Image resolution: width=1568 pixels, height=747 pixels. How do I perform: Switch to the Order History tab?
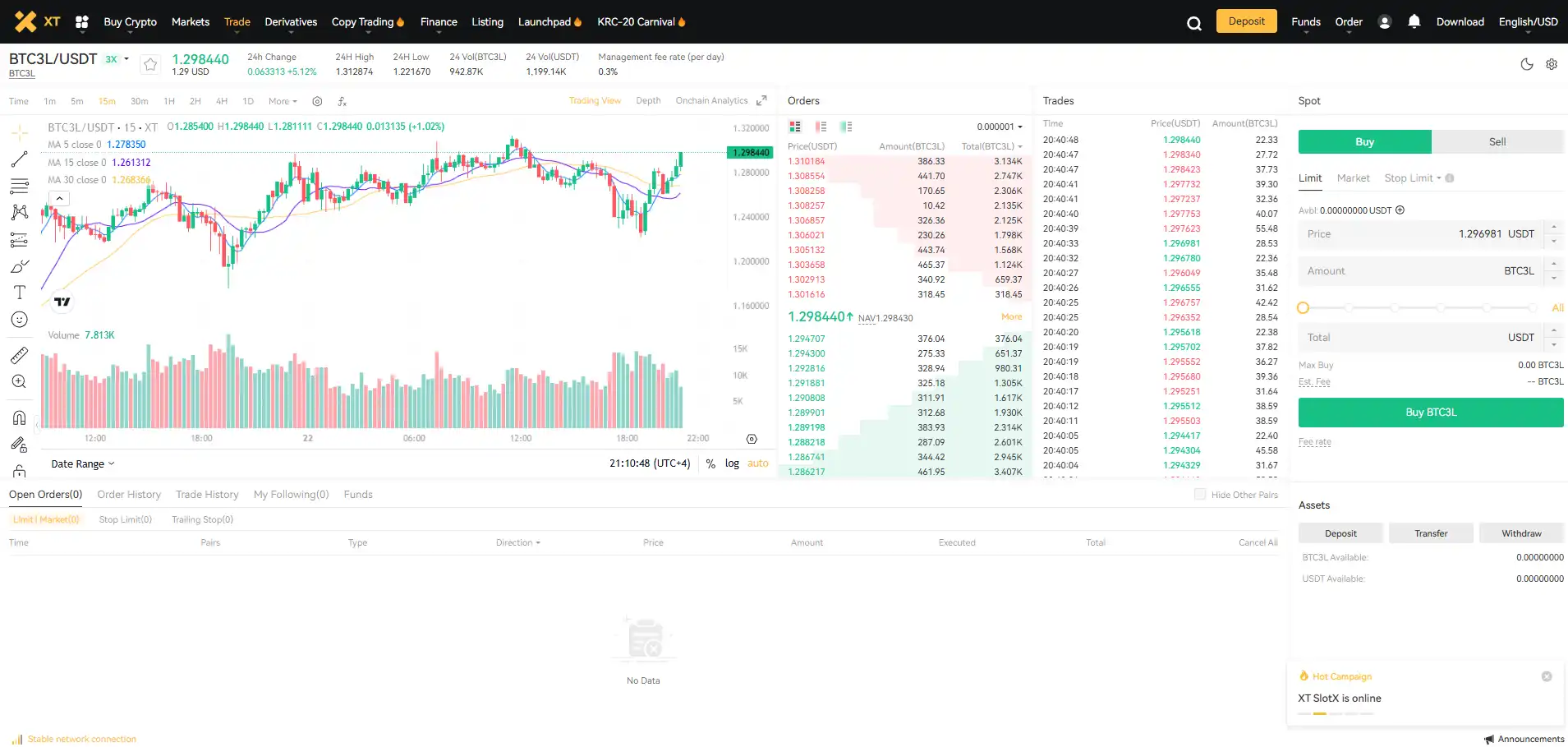click(x=129, y=495)
